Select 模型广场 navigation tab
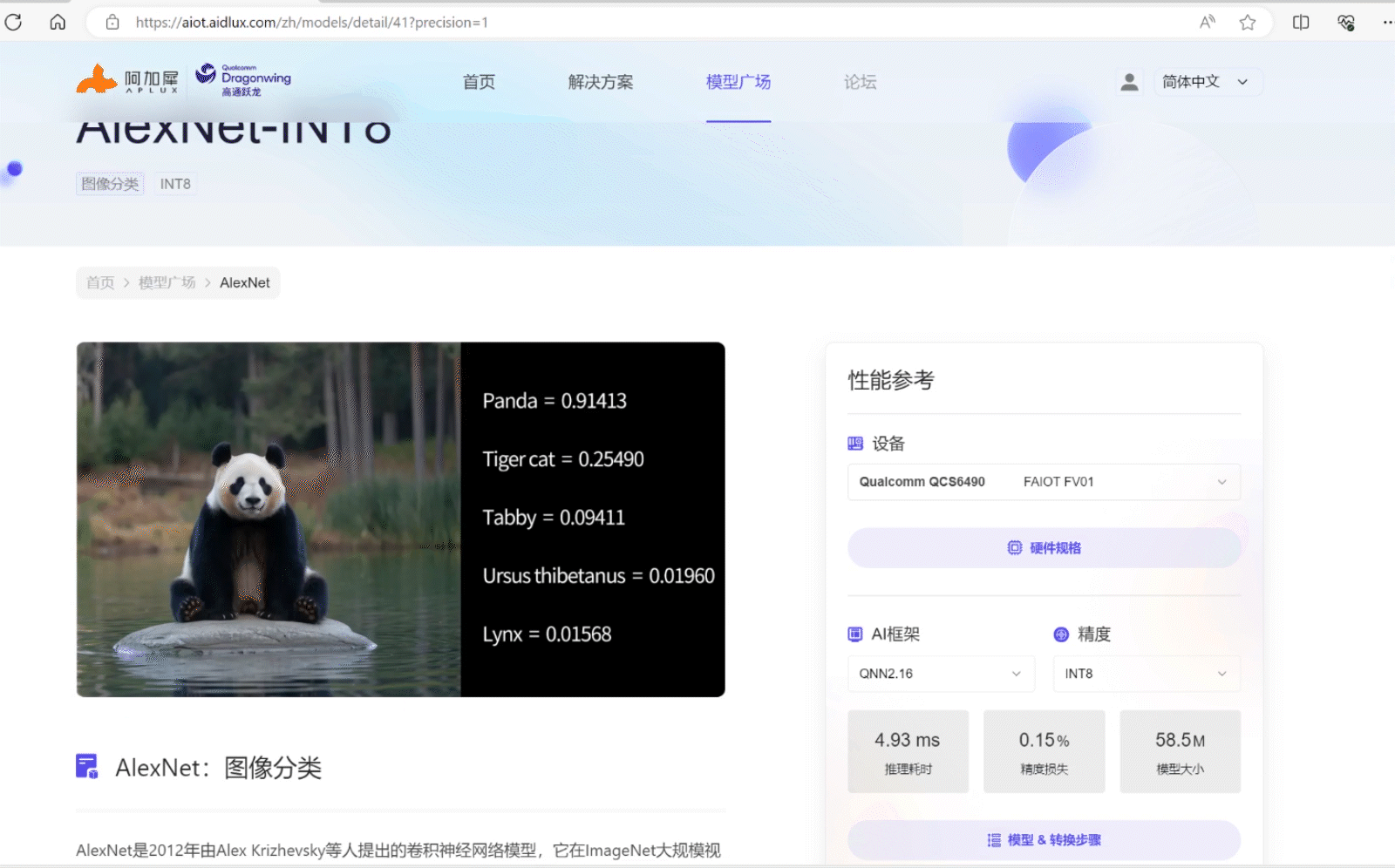The image size is (1395, 868). [738, 82]
